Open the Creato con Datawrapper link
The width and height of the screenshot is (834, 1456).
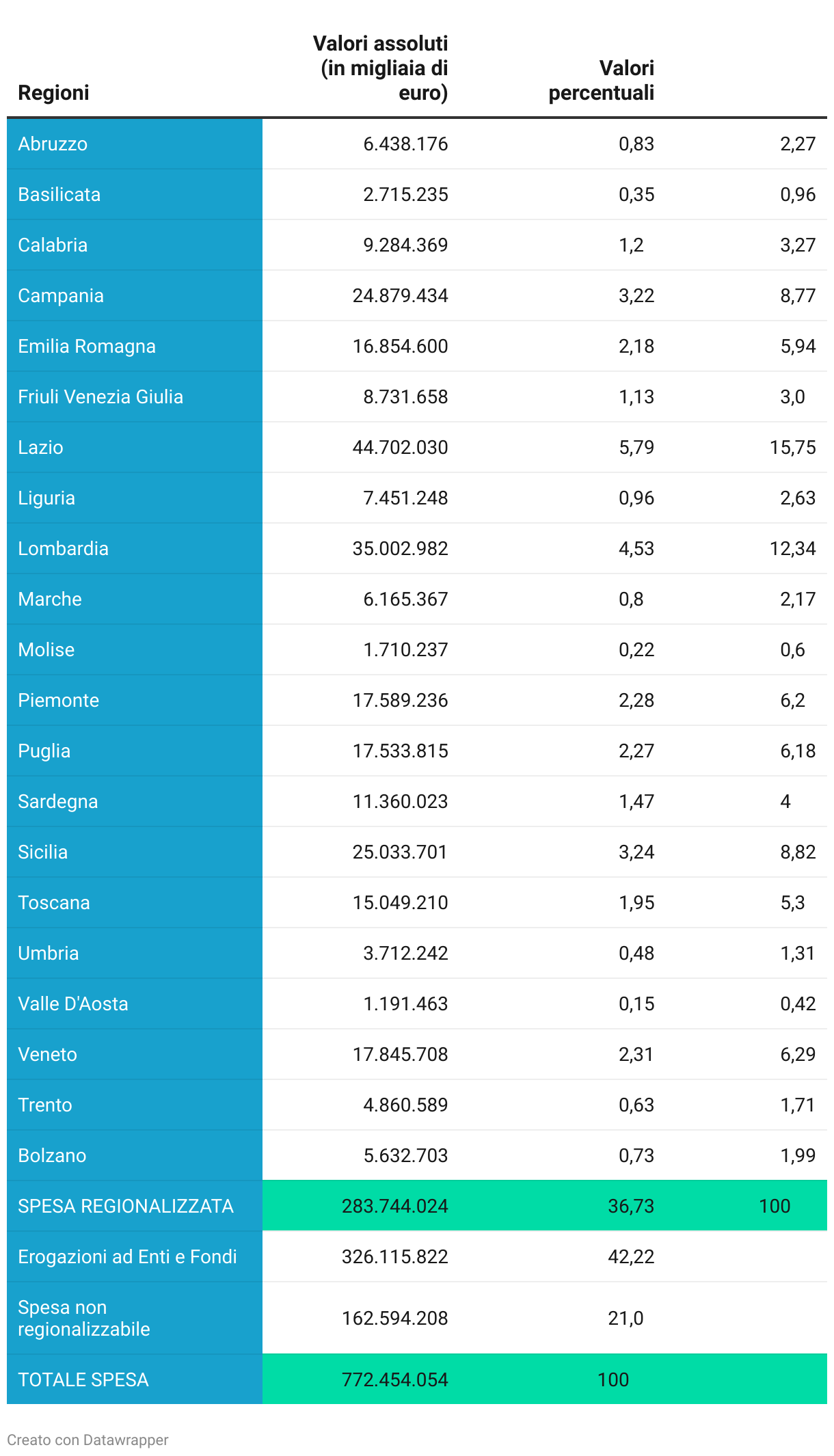point(88,1440)
